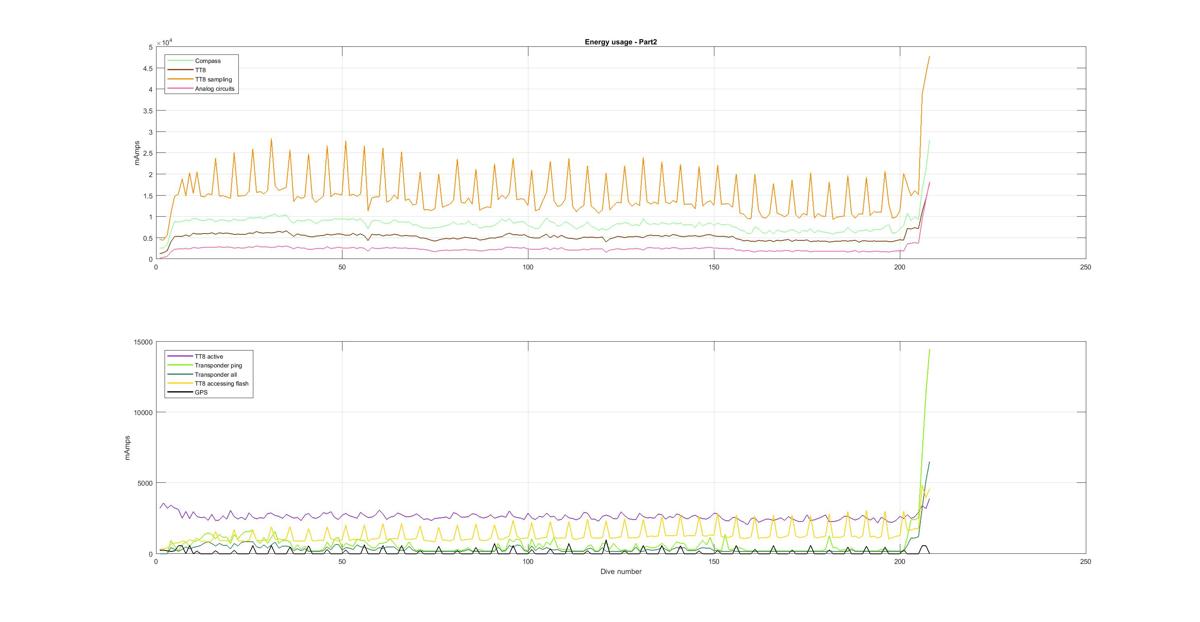The height and width of the screenshot is (622, 1200).
Task: Select the 'TT8 sampling' legend label
Action: tap(214, 79)
